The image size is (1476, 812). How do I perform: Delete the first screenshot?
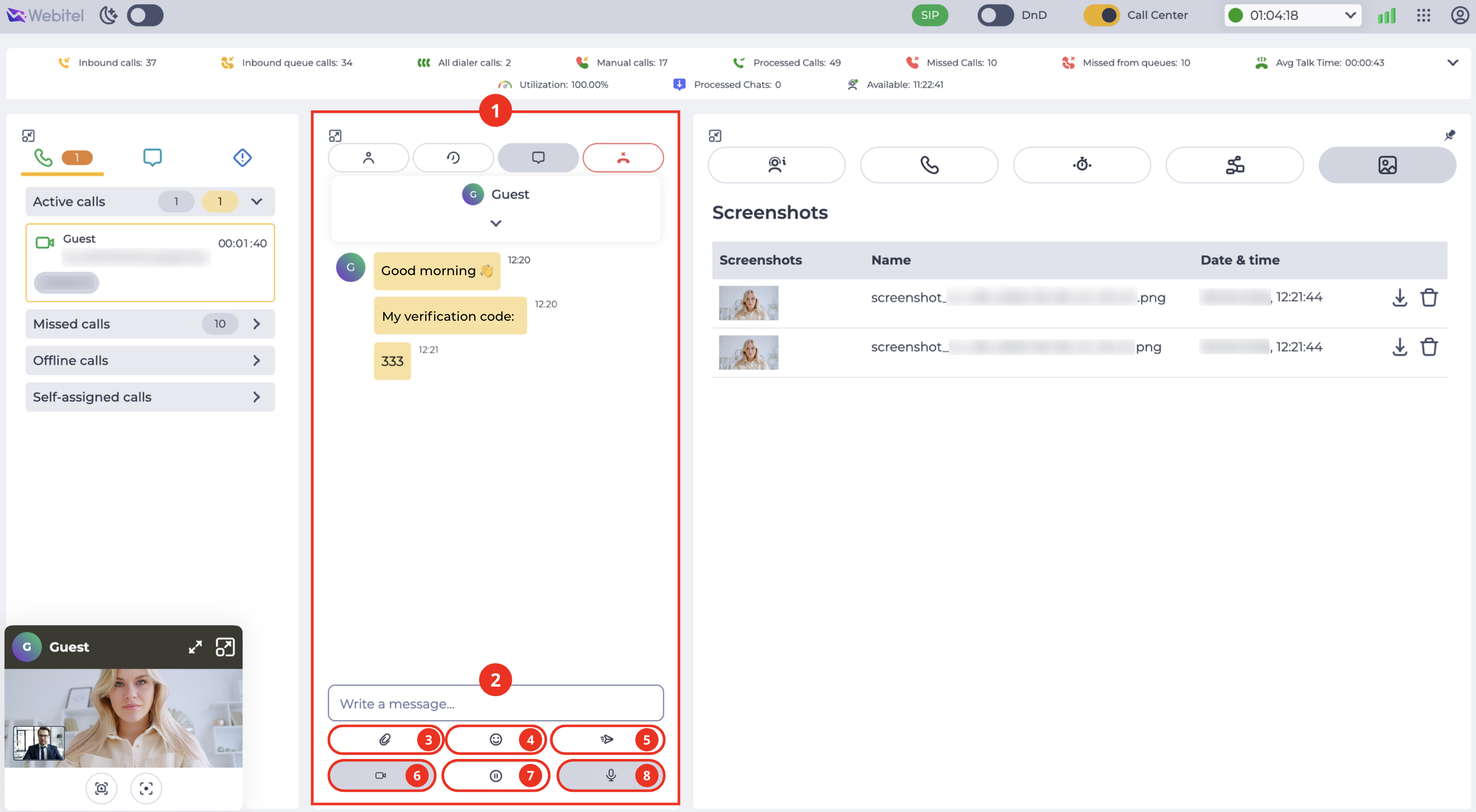click(1429, 298)
